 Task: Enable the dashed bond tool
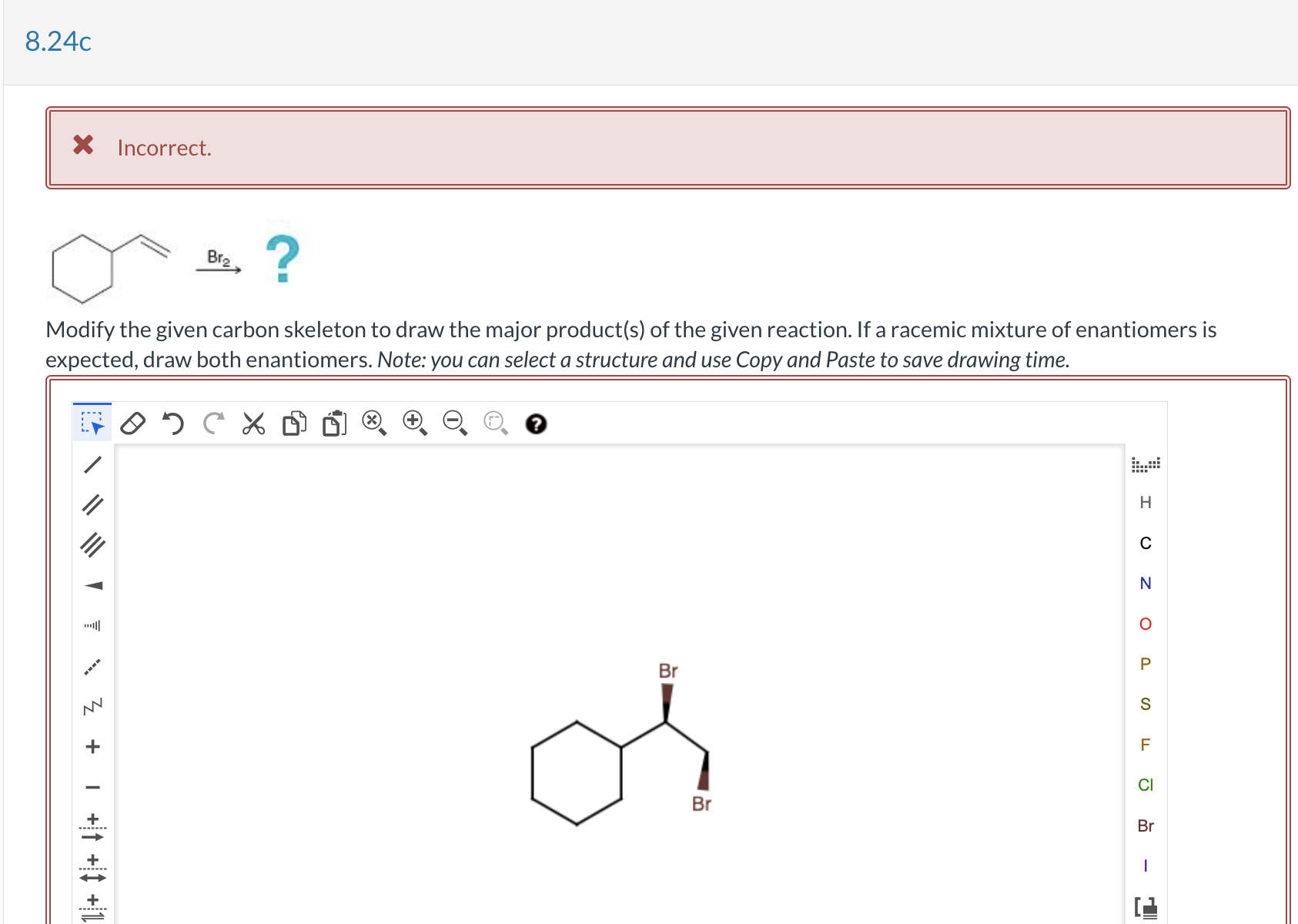pos(91,667)
